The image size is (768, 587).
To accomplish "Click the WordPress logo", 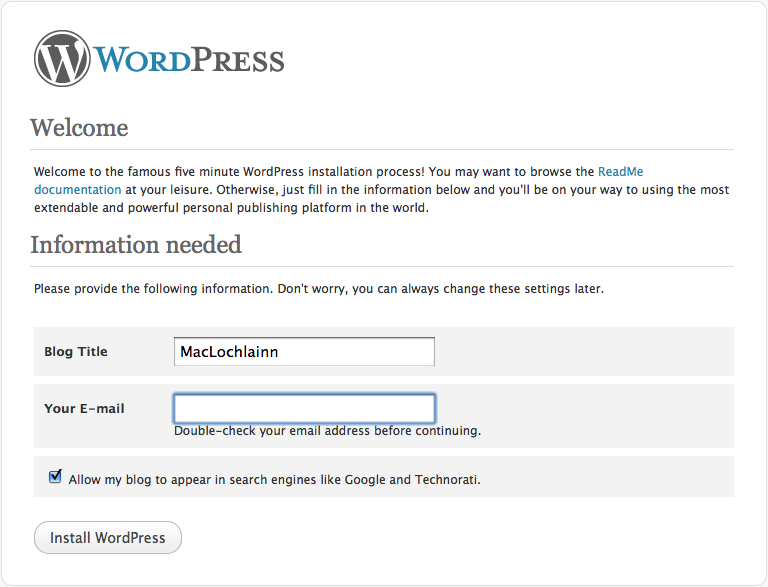I will [159, 59].
